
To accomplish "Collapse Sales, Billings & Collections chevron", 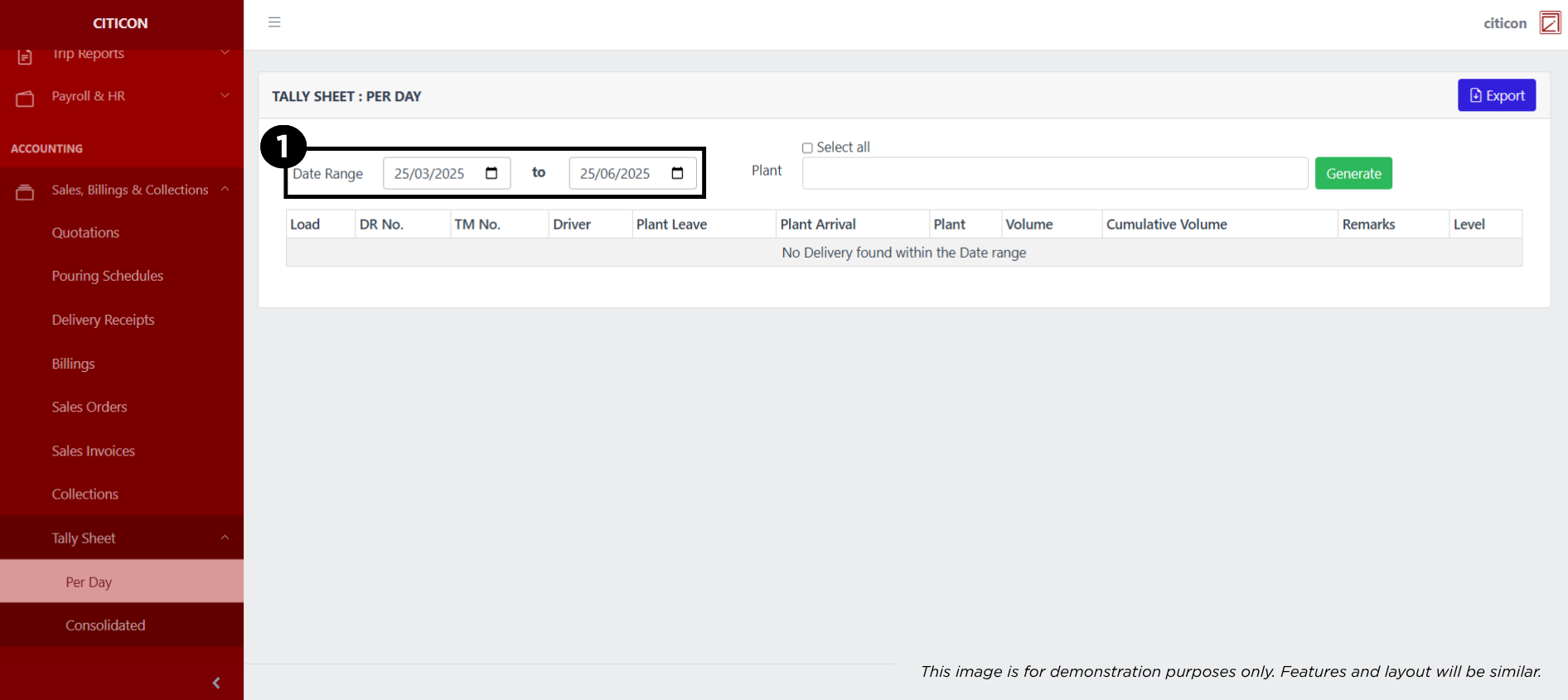I will (x=225, y=190).
